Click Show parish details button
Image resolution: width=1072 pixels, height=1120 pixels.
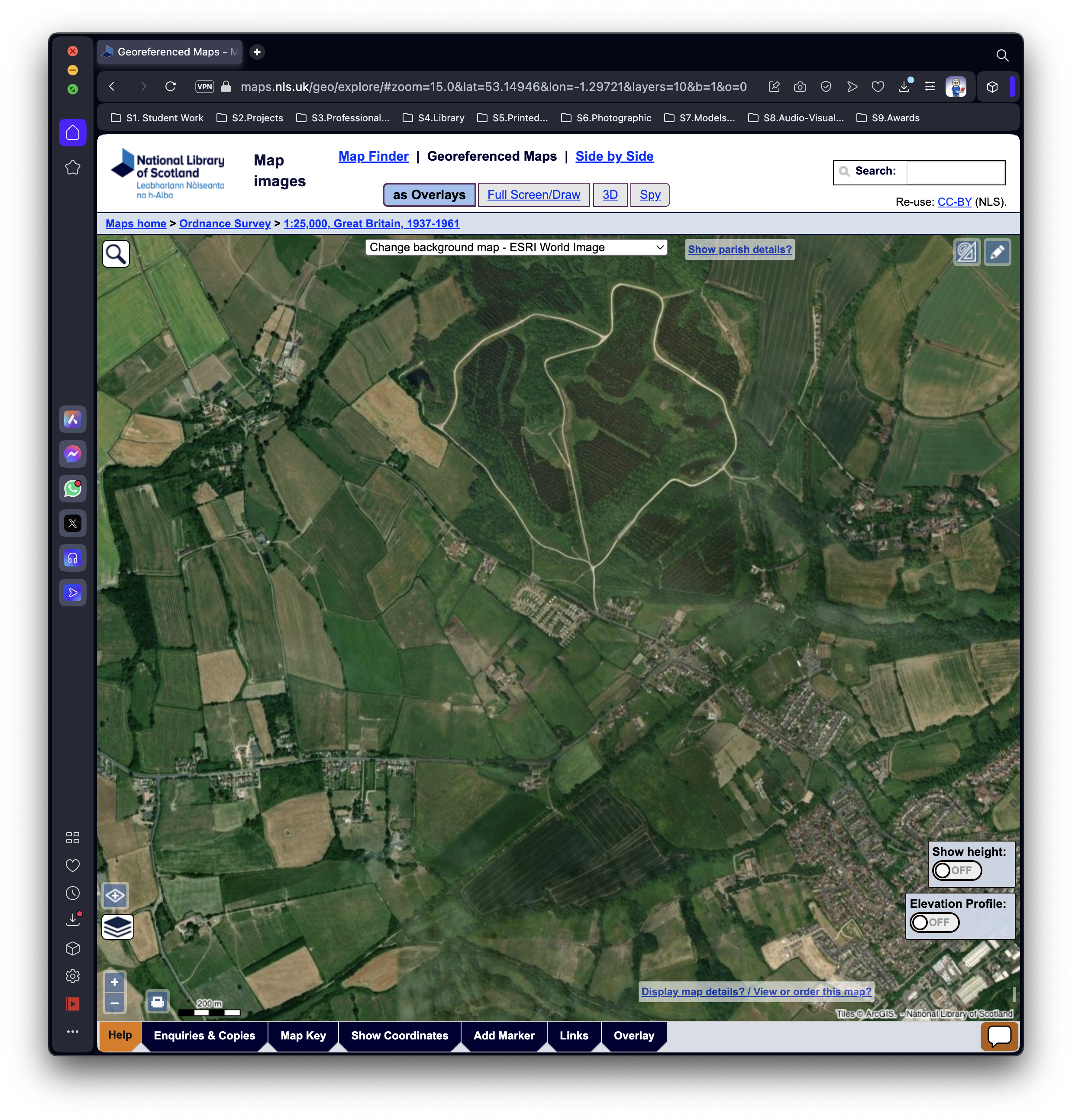739,249
